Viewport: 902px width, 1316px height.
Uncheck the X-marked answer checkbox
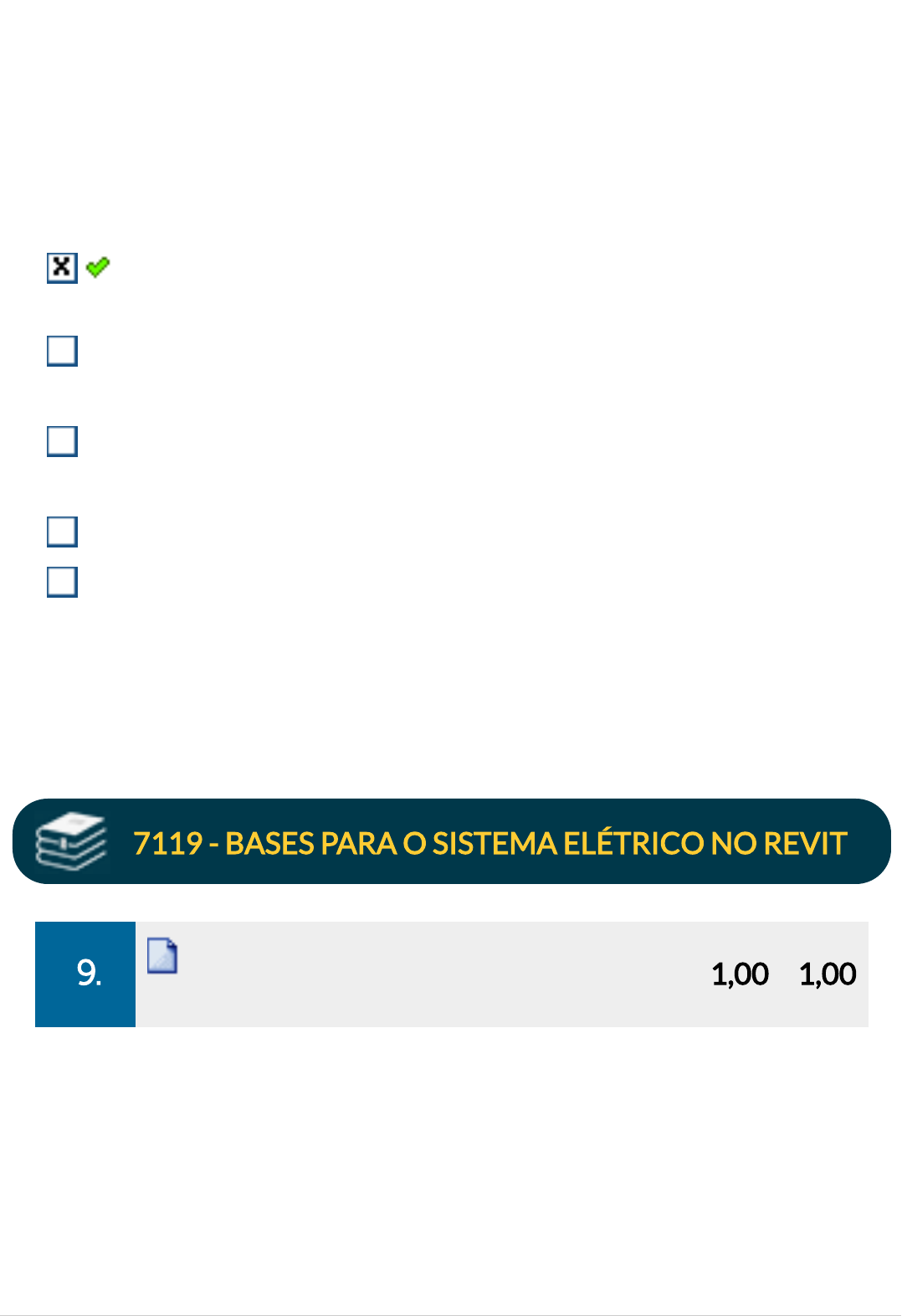click(62, 268)
